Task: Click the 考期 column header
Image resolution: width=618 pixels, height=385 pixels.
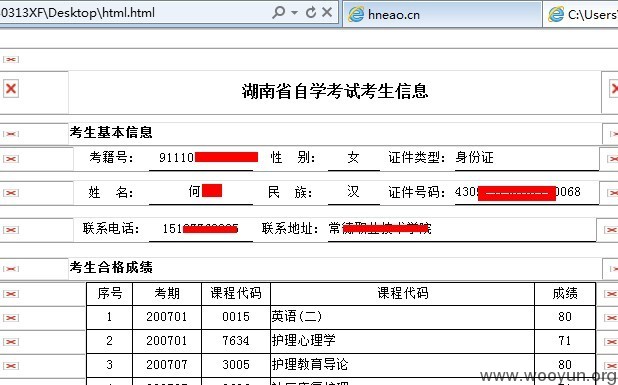Action: (x=167, y=293)
